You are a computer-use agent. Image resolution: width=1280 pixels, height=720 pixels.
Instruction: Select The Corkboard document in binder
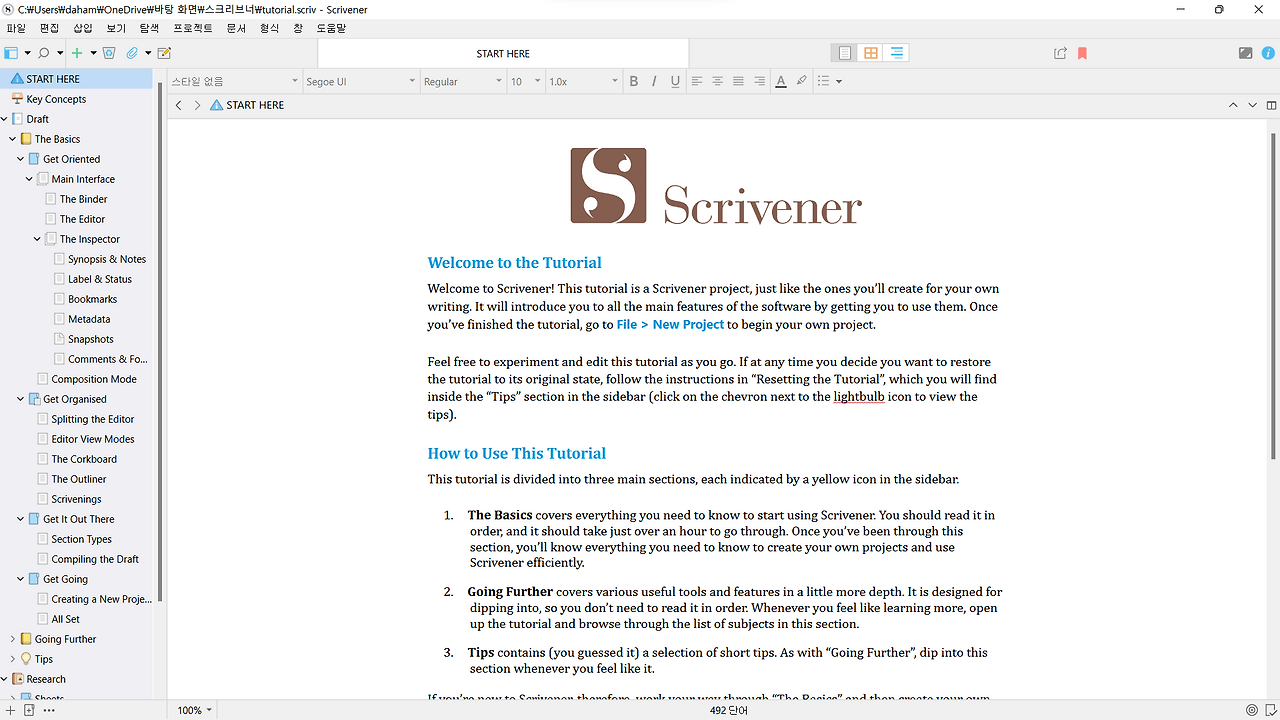(84, 459)
